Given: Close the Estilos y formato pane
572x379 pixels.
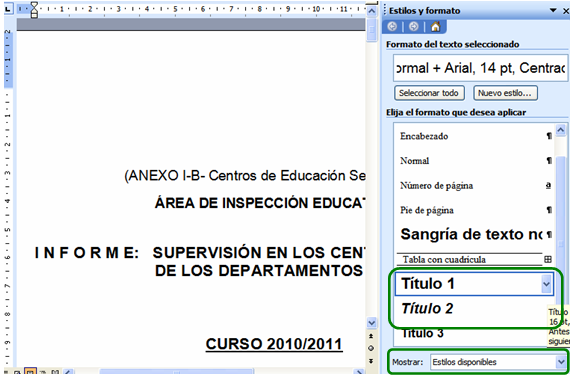Looking at the screenshot, I should 566,11.
